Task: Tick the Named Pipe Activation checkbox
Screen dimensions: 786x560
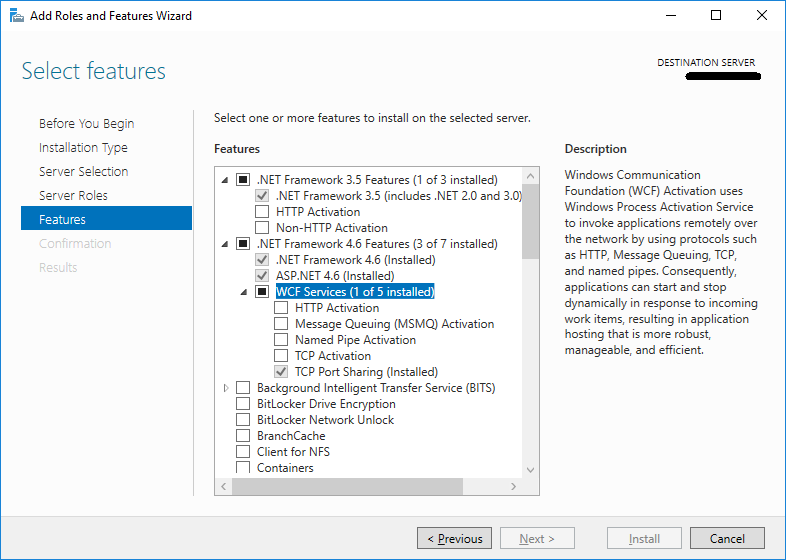Action: [281, 340]
